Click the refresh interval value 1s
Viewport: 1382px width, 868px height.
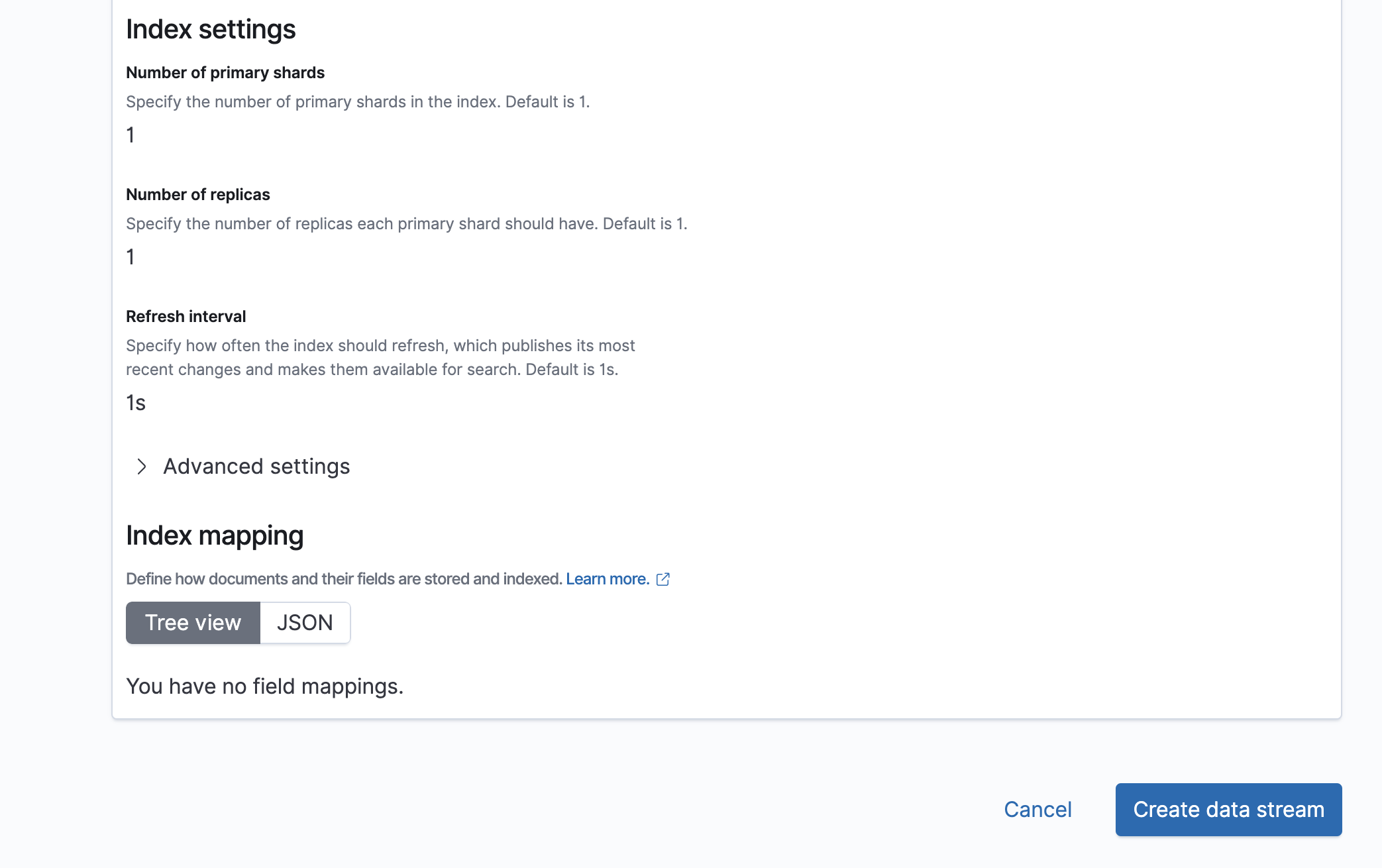point(136,403)
